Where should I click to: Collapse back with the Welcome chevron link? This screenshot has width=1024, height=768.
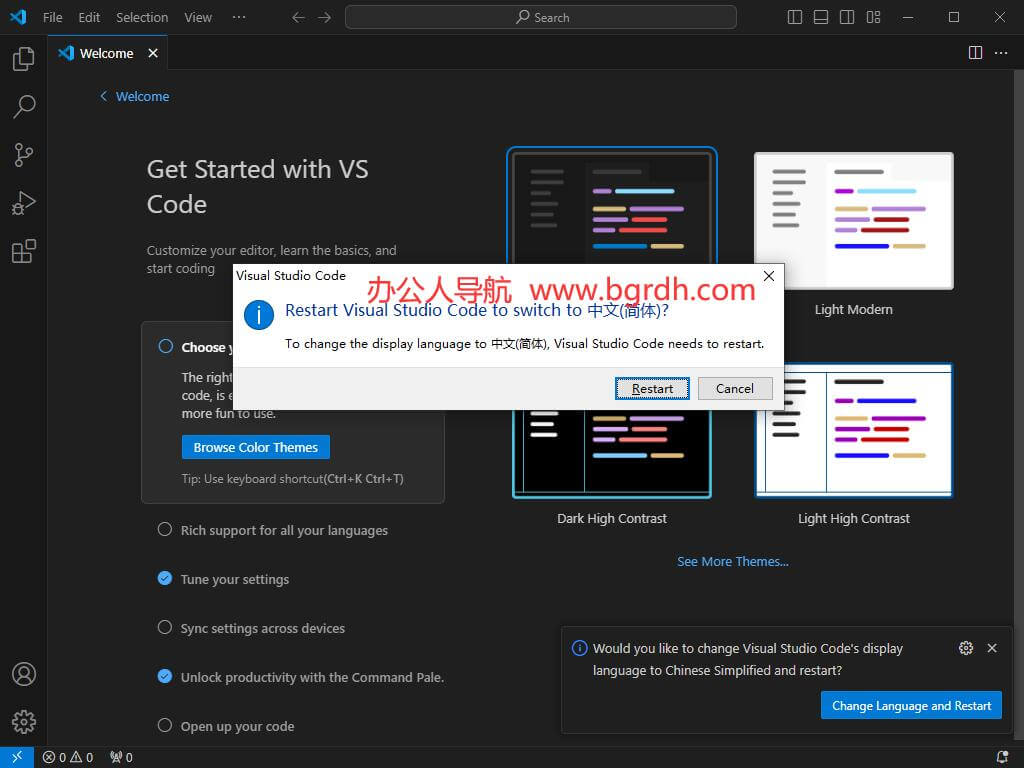tap(133, 96)
